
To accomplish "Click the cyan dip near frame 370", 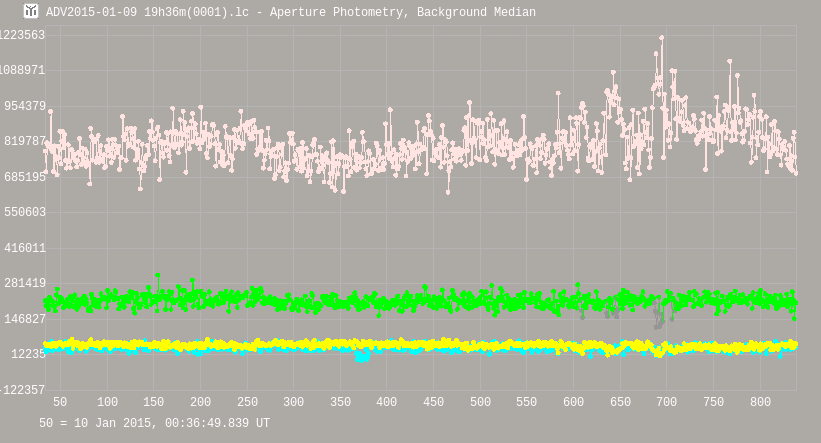I will tap(362, 355).
